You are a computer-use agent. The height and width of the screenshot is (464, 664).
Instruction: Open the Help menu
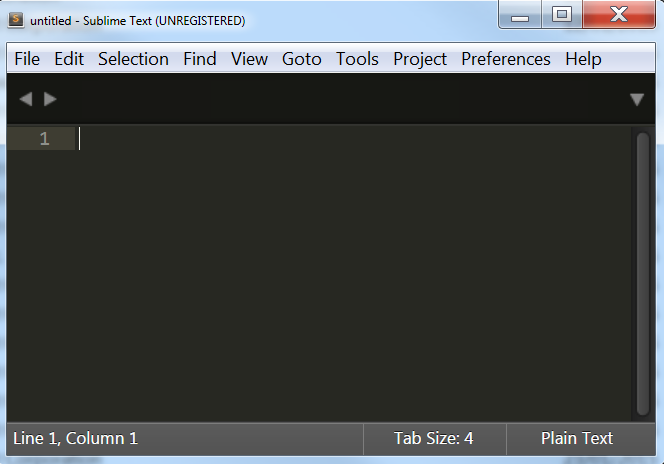583,59
